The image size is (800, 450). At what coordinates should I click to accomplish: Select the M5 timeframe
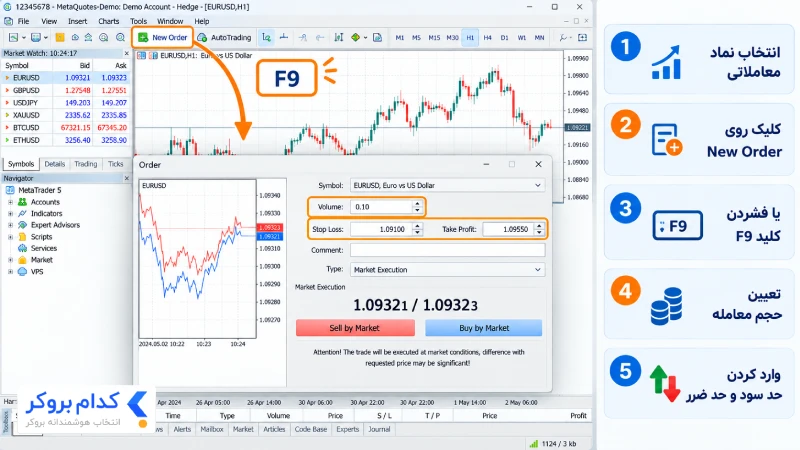click(416, 38)
